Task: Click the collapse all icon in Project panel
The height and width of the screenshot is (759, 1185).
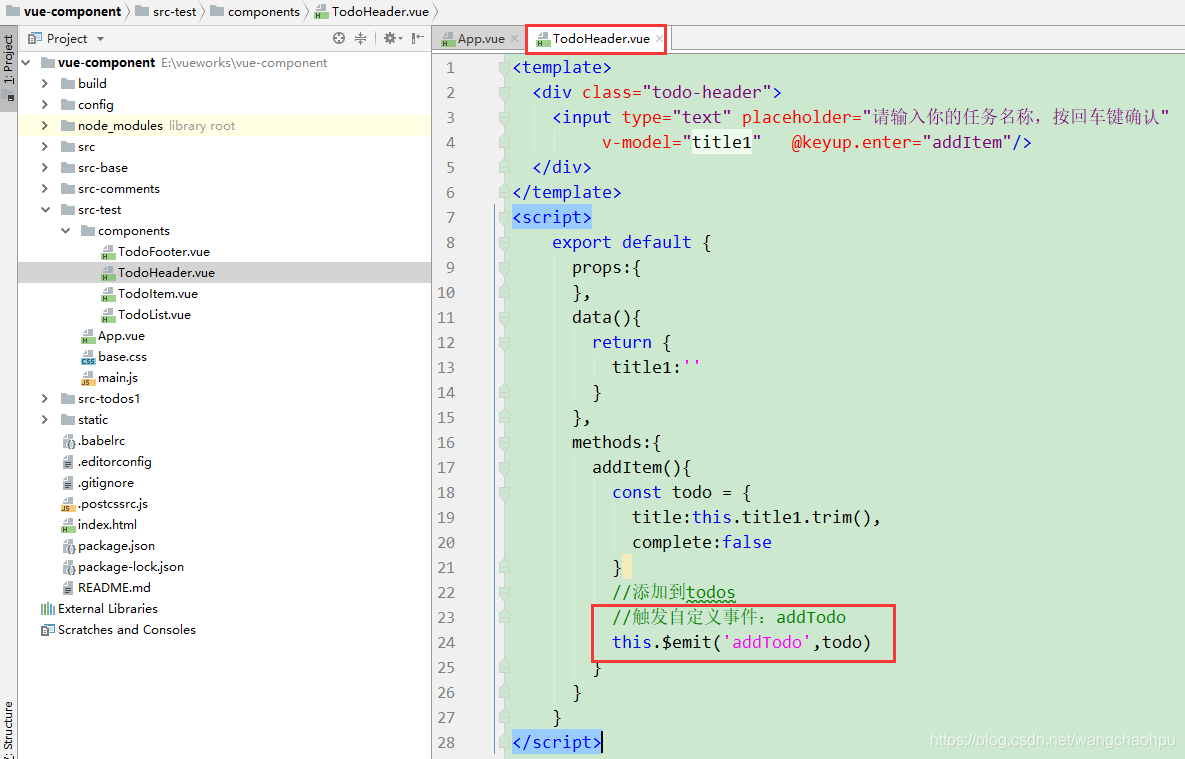Action: point(360,38)
